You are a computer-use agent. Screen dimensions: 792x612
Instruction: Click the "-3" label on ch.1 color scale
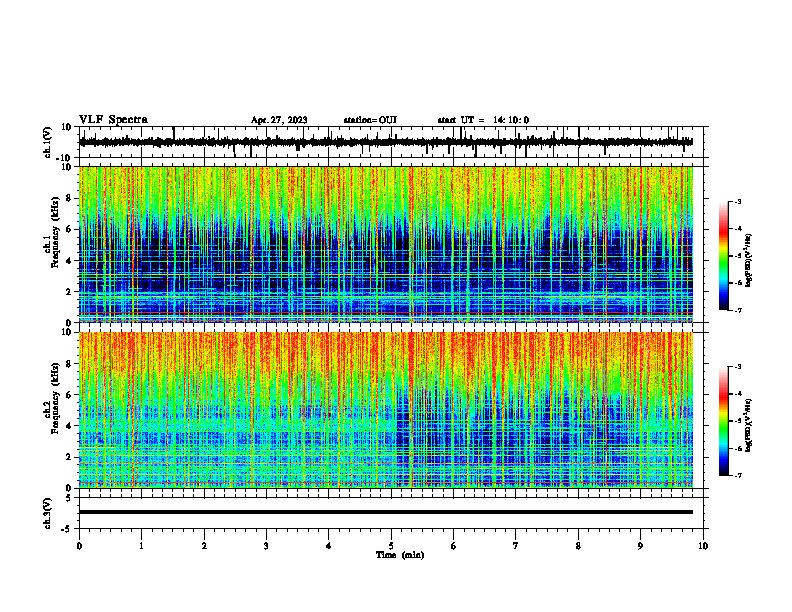(737, 201)
